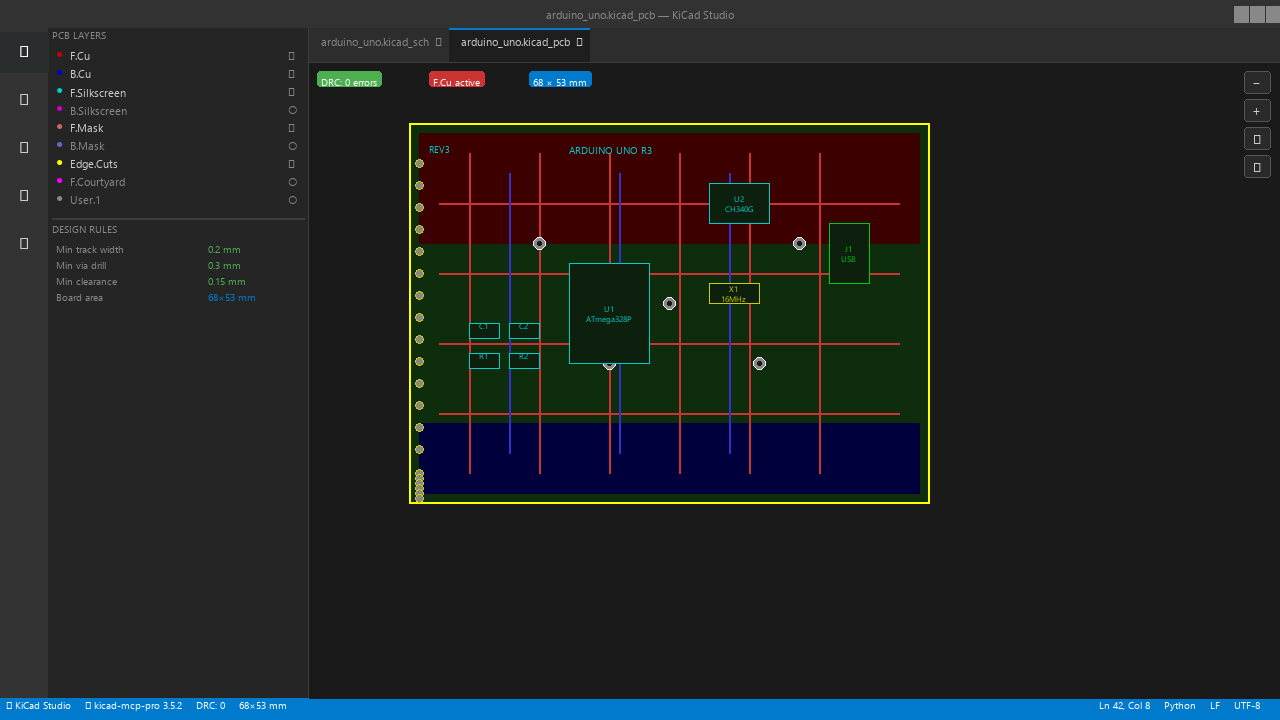1280x720 pixels.
Task: Click the green DRC: 0 errors badge
Action: (349, 80)
